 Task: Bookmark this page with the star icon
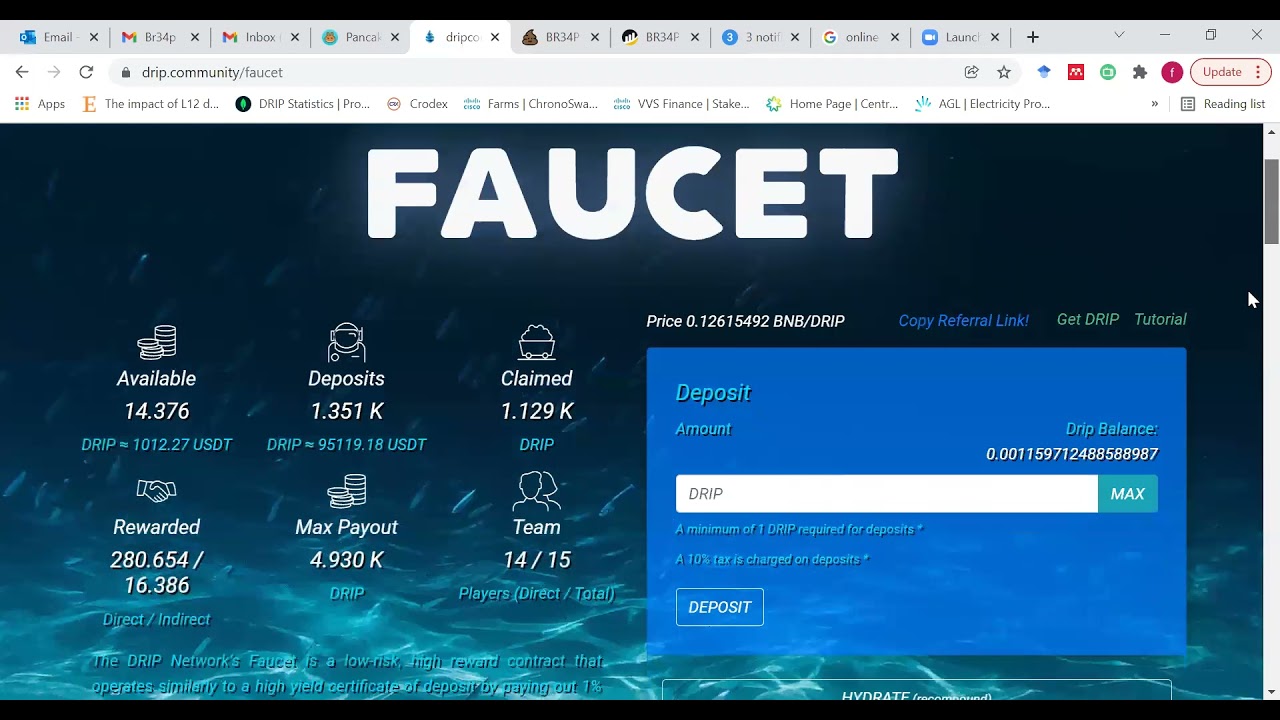click(1004, 72)
